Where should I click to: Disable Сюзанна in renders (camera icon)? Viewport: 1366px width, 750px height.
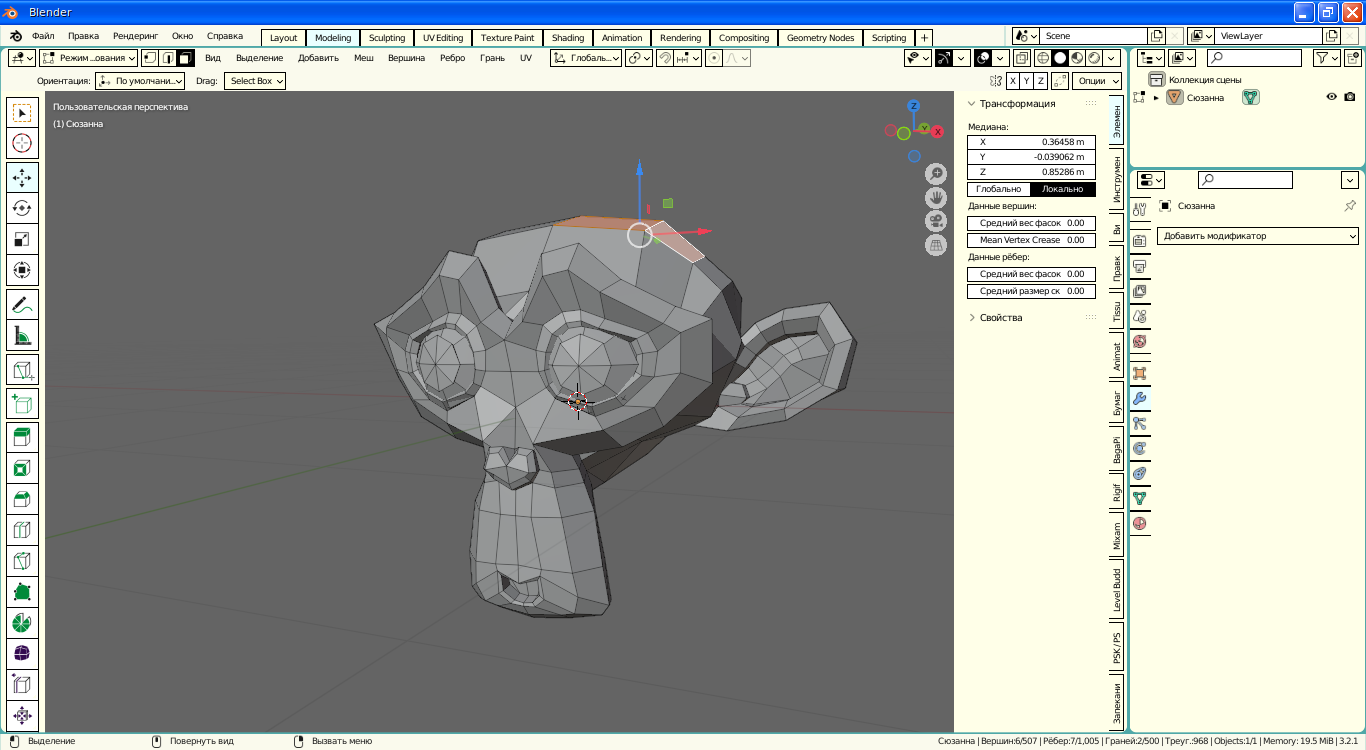click(1350, 97)
